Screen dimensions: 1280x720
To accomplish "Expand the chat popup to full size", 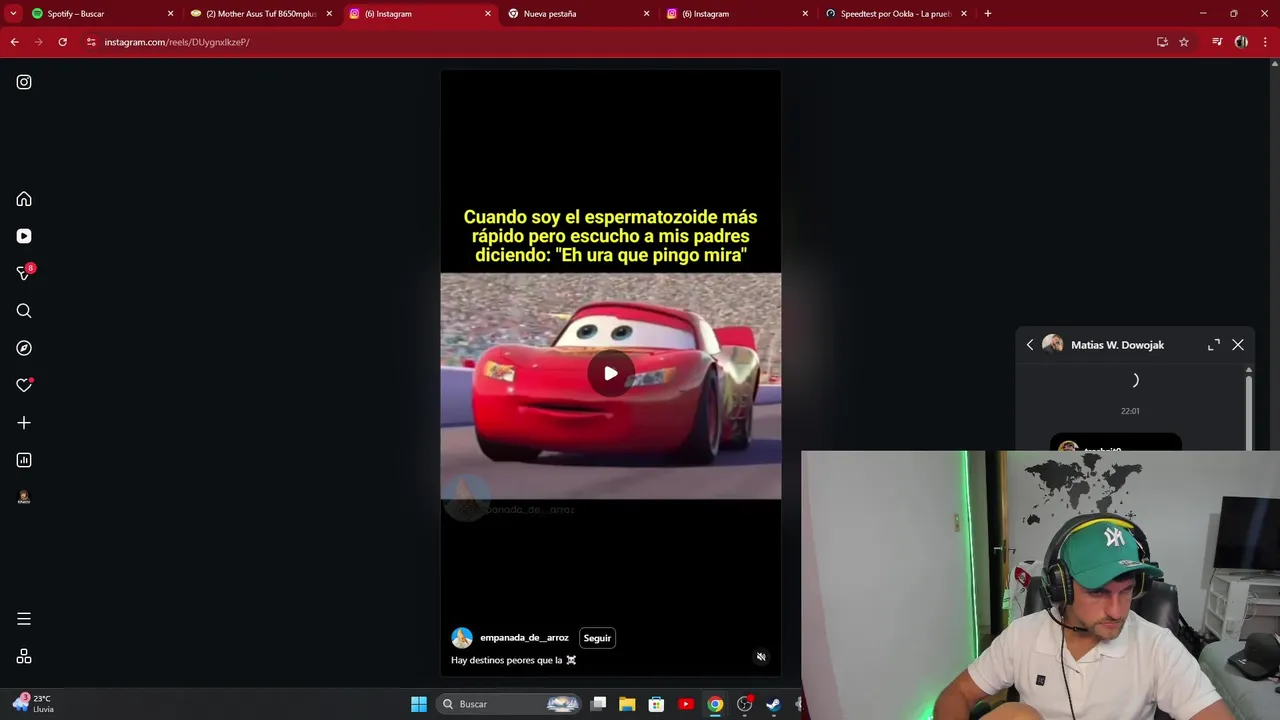I will click(x=1213, y=345).
